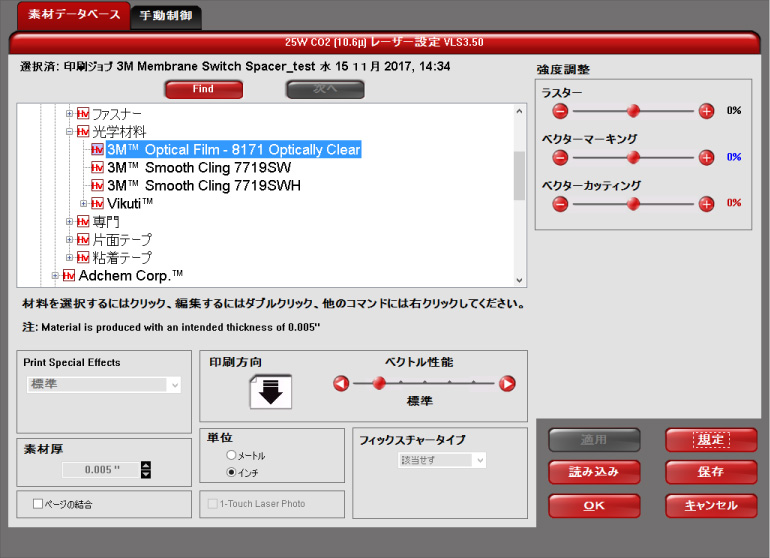The image size is (770, 558).
Task: Click the 素材厚 value field
Action: (101, 470)
